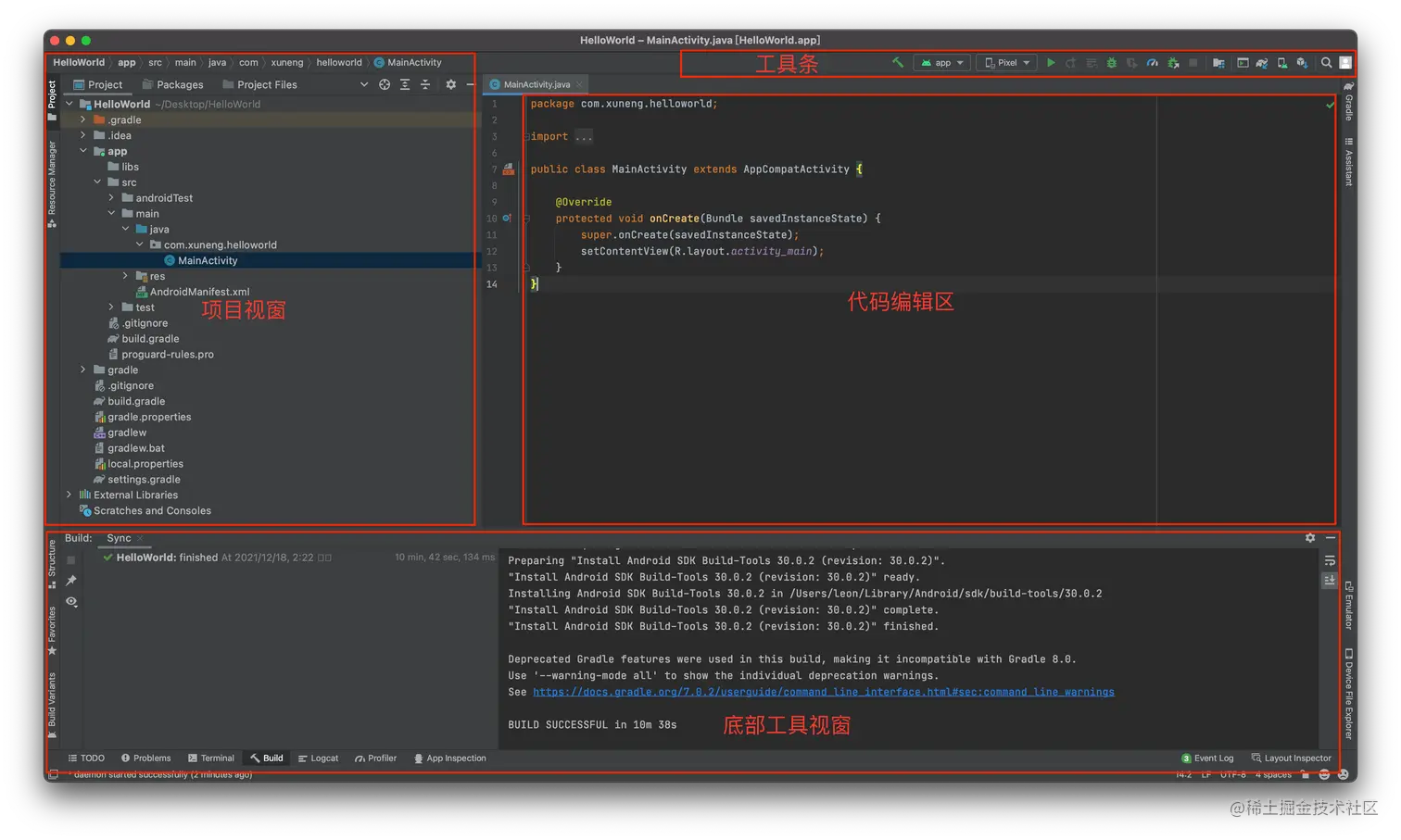The height and width of the screenshot is (840, 1401).
Task: Hide the Project panel with the minus icon
Action: [470, 84]
